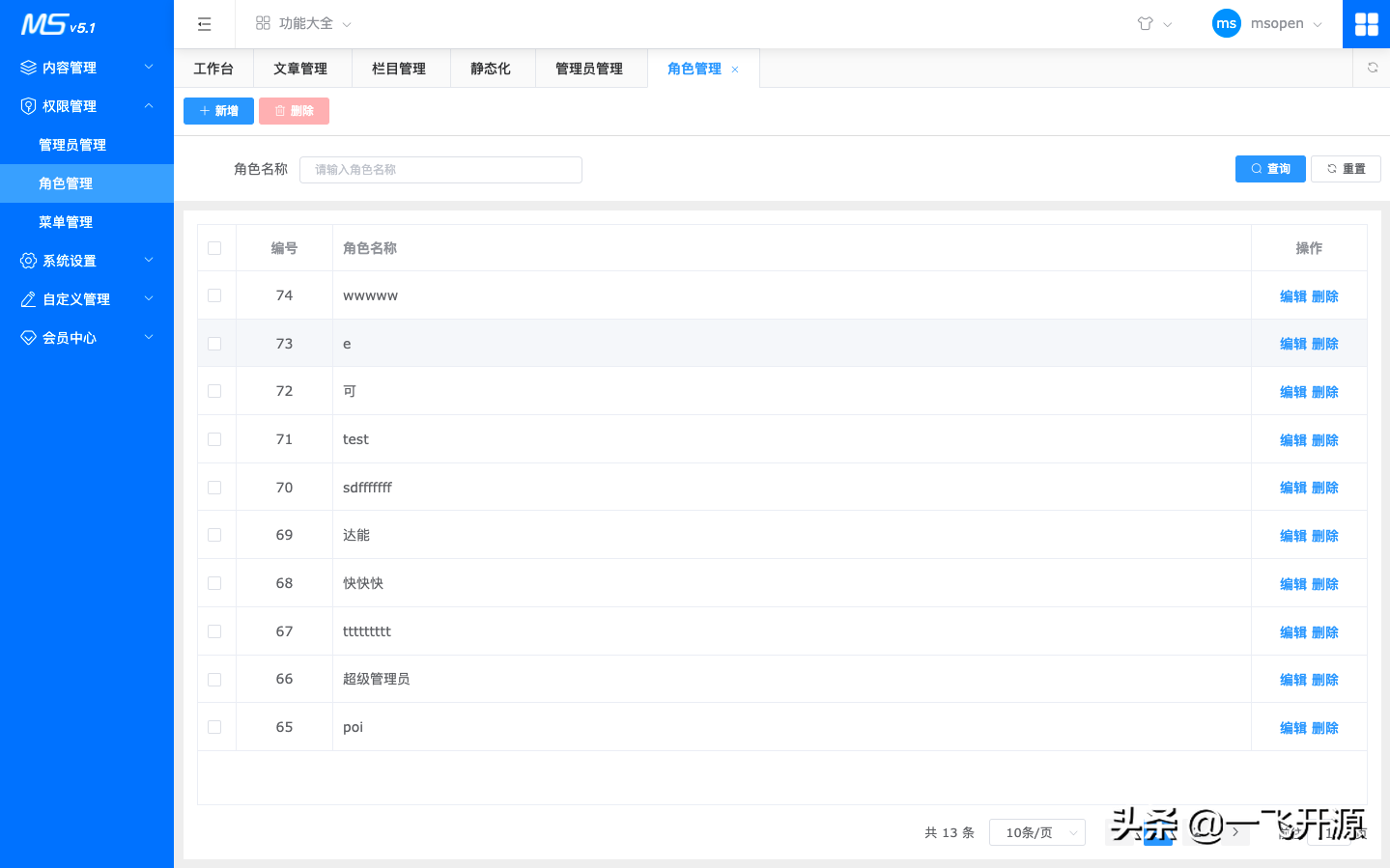Image resolution: width=1390 pixels, height=868 pixels.
Task: Click the refresh icon on the tab bar
Action: point(1372,68)
